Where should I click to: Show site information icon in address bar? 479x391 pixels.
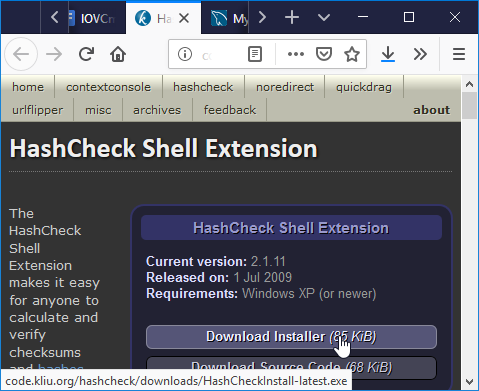point(185,54)
